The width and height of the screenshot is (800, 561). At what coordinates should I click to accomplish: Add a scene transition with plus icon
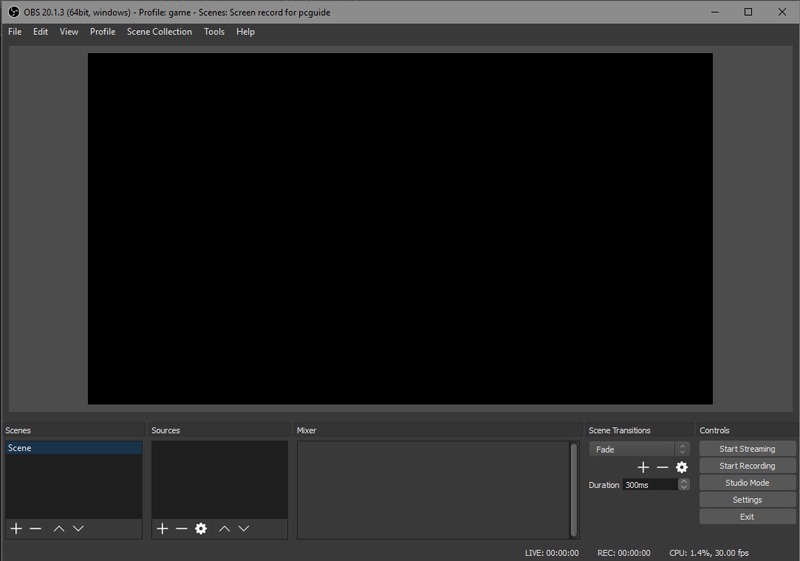point(643,467)
